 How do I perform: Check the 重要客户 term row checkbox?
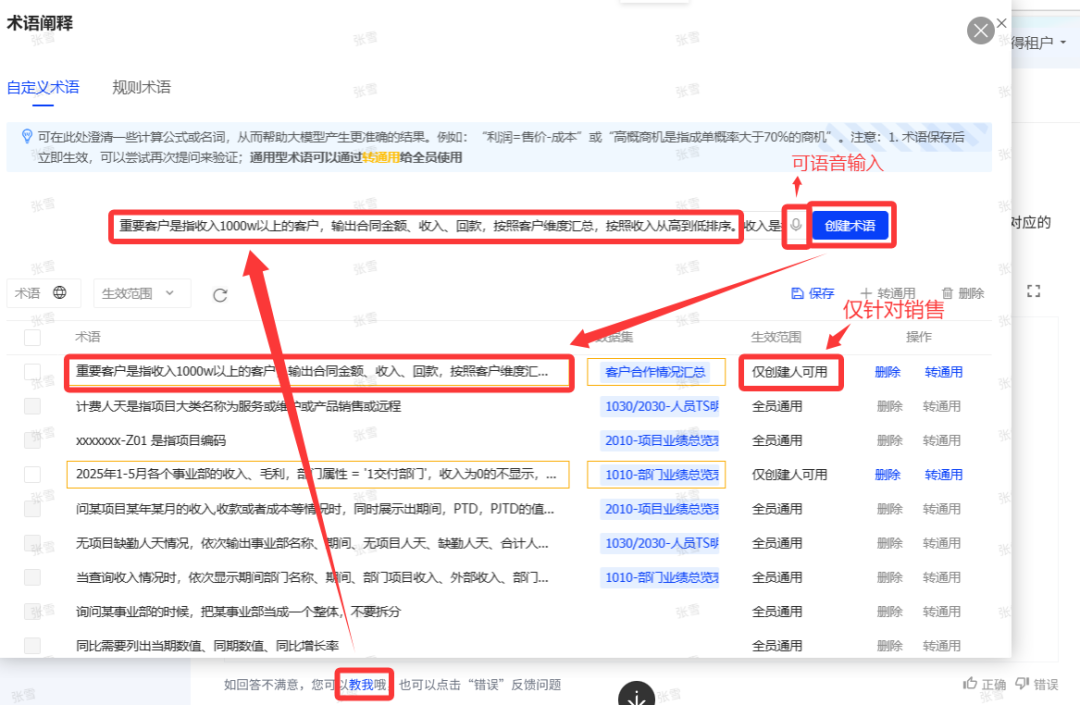tap(33, 372)
